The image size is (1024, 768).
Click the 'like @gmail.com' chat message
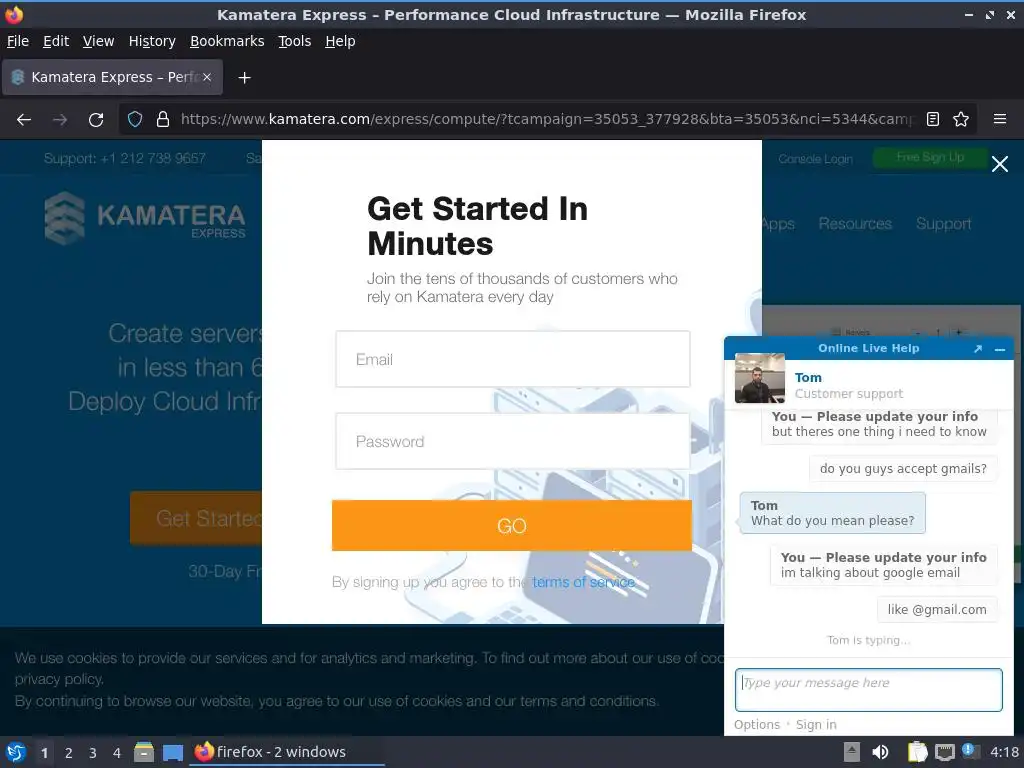tap(936, 609)
